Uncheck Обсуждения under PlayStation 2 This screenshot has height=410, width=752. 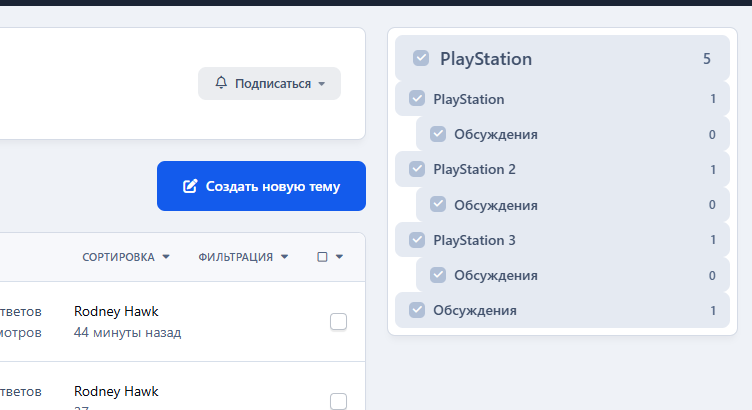(438, 205)
